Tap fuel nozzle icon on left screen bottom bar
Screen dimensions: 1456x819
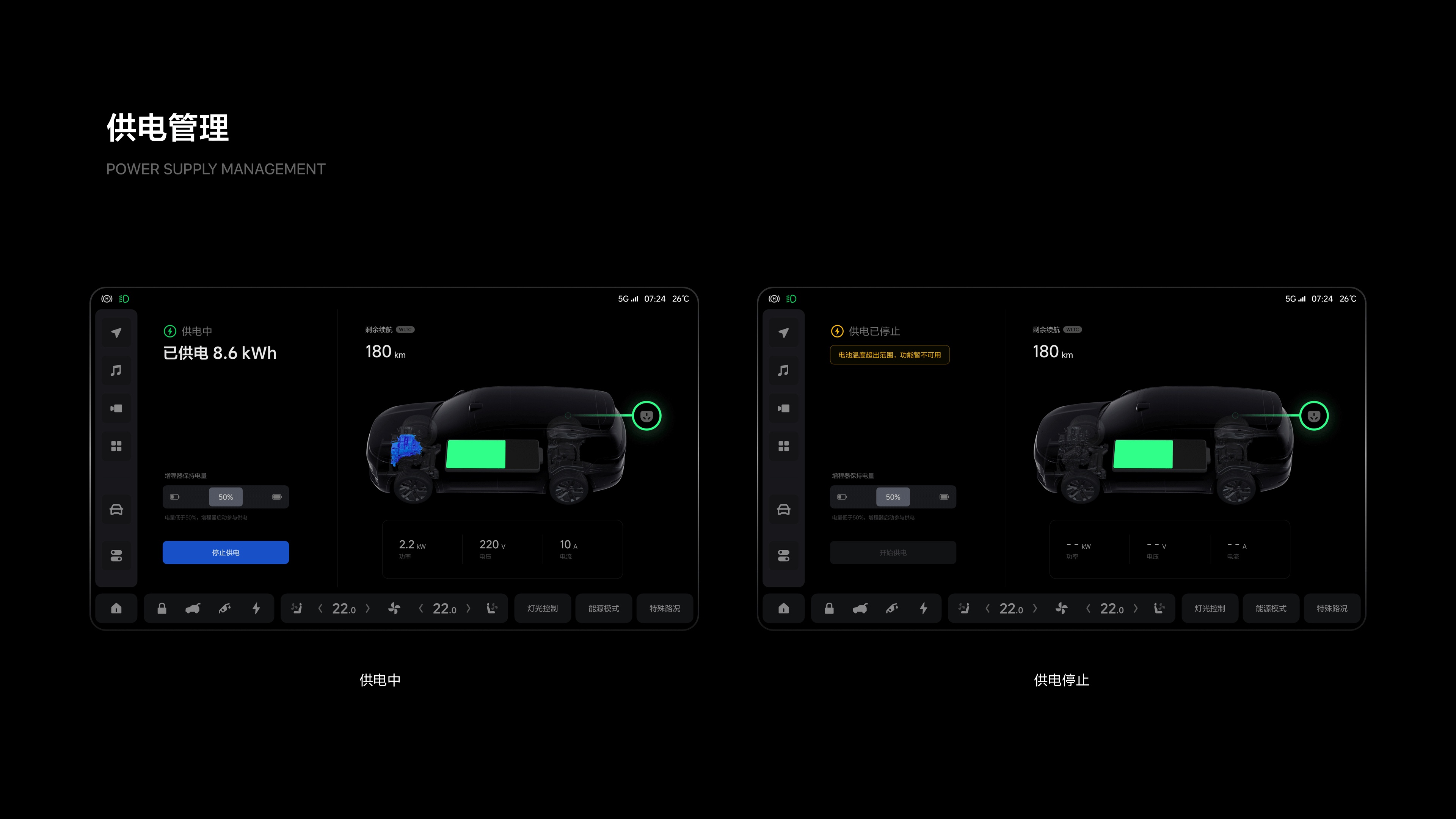(224, 609)
